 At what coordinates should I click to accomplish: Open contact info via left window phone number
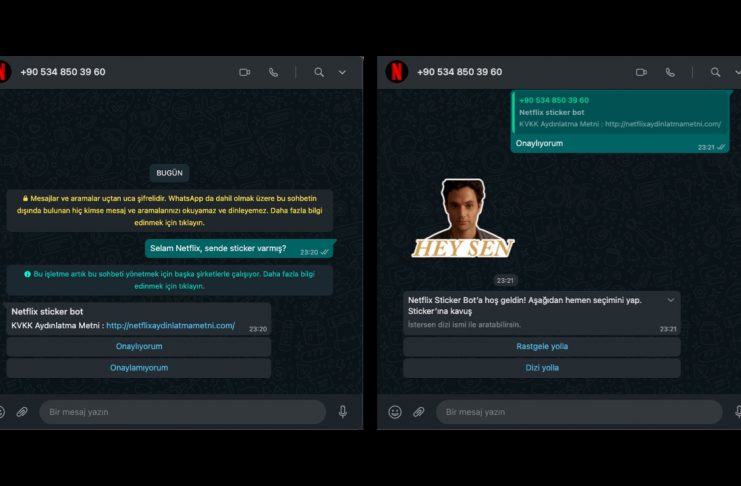63,72
